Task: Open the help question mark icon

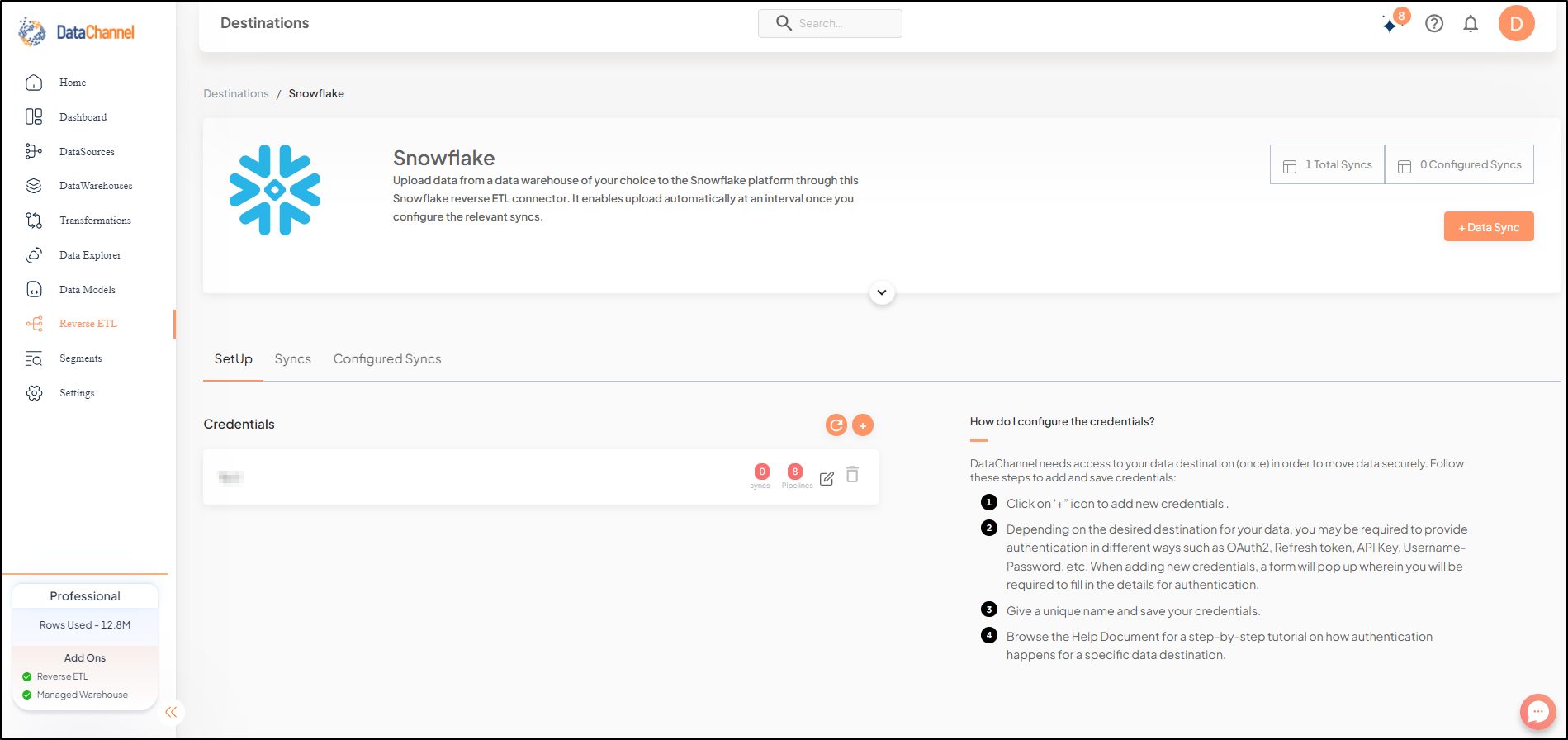Action: click(x=1434, y=24)
